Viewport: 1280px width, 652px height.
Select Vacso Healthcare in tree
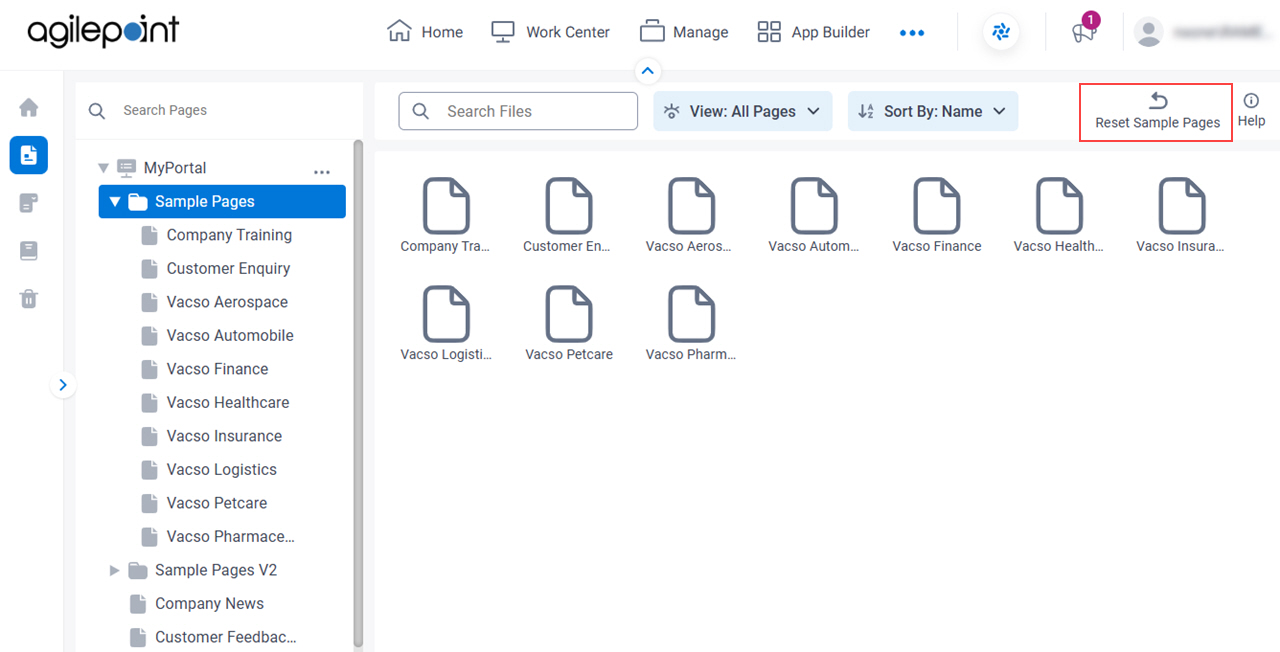tap(228, 402)
